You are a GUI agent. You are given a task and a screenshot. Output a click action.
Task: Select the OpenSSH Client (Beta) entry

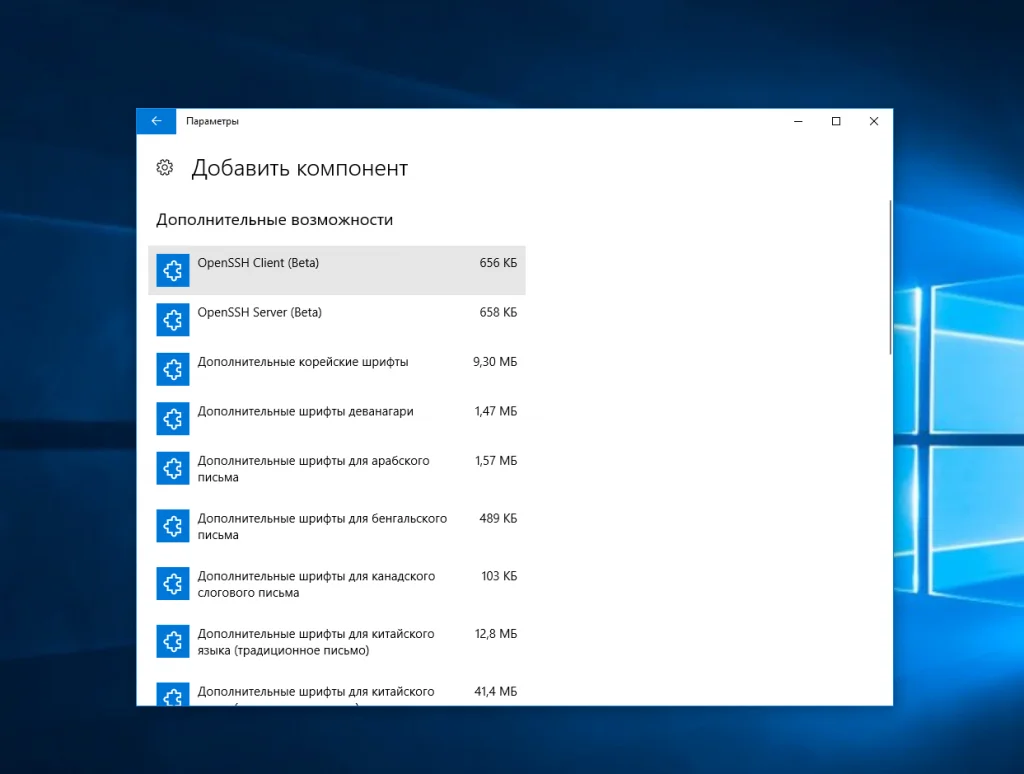[337, 270]
